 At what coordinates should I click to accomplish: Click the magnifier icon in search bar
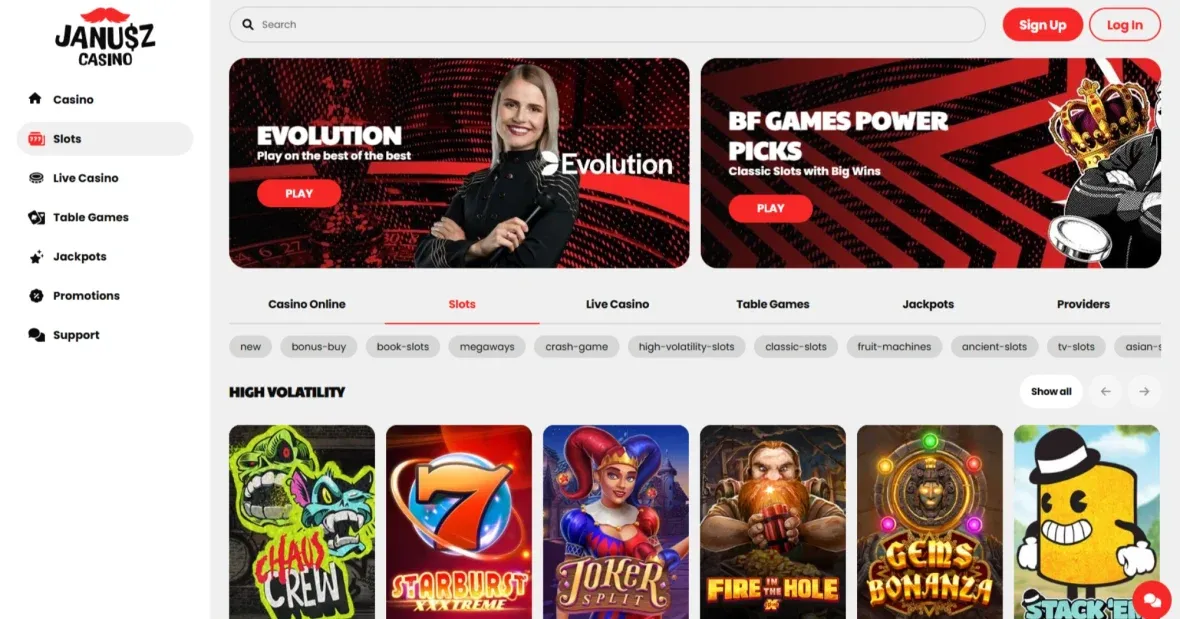[248, 25]
